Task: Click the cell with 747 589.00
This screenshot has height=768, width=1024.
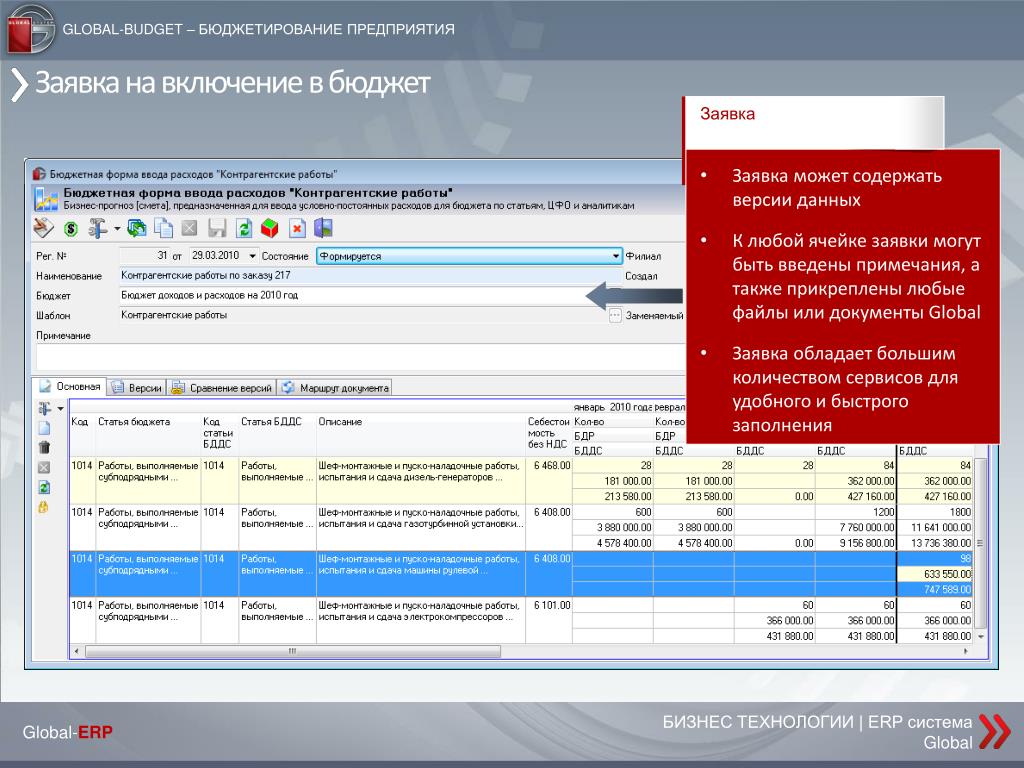Action: (935, 590)
